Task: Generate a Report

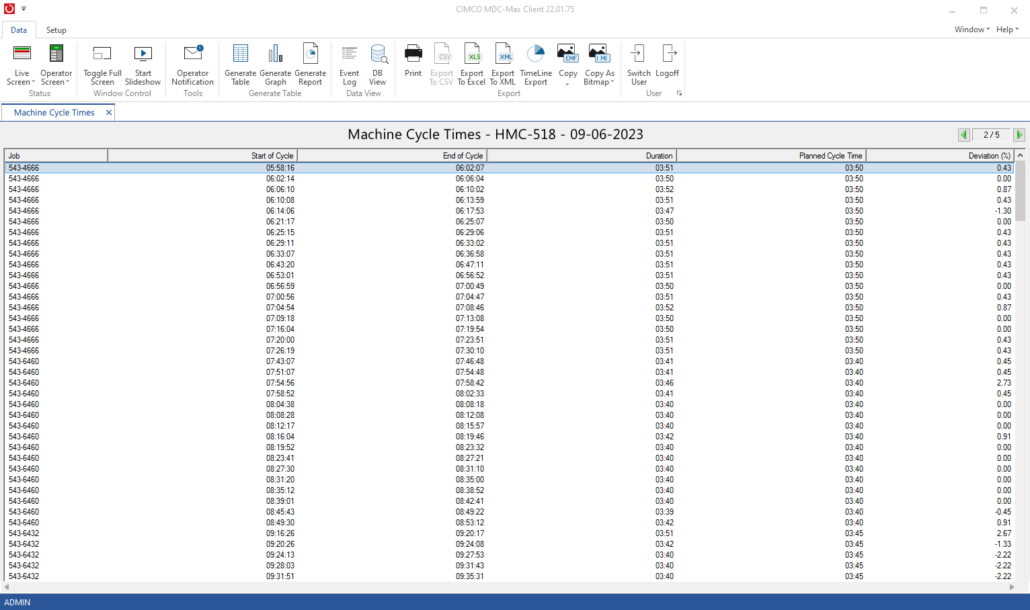Action: tap(310, 65)
